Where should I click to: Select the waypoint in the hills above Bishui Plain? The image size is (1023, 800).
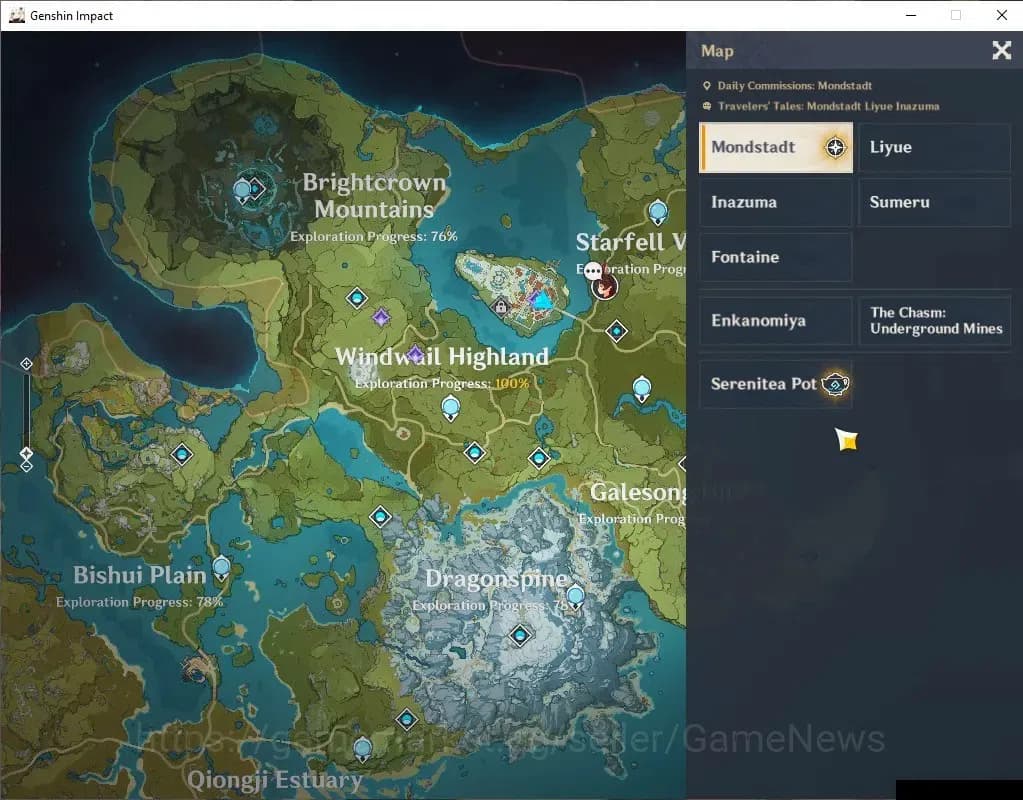[182, 454]
